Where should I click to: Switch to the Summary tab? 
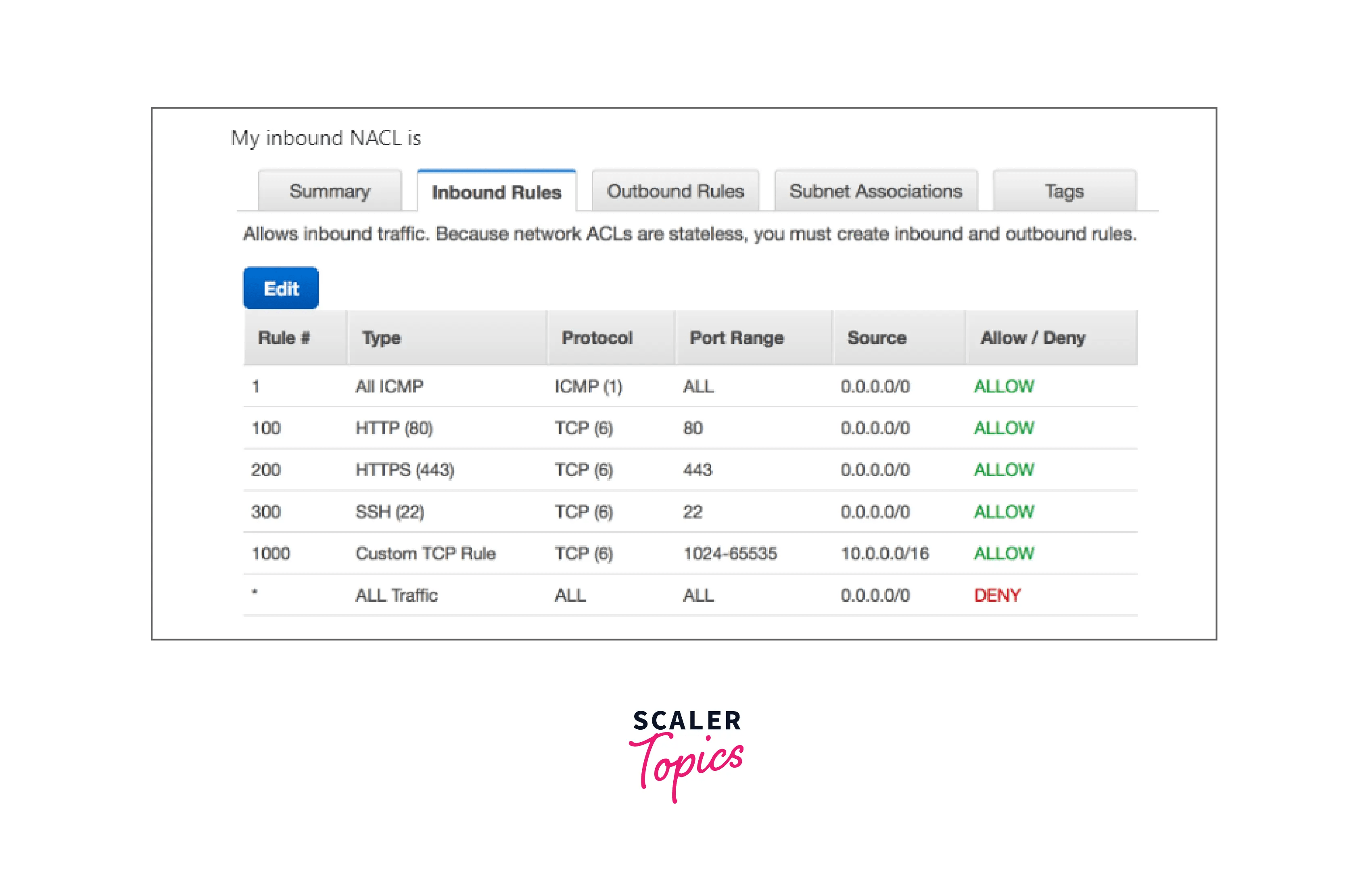(x=329, y=191)
